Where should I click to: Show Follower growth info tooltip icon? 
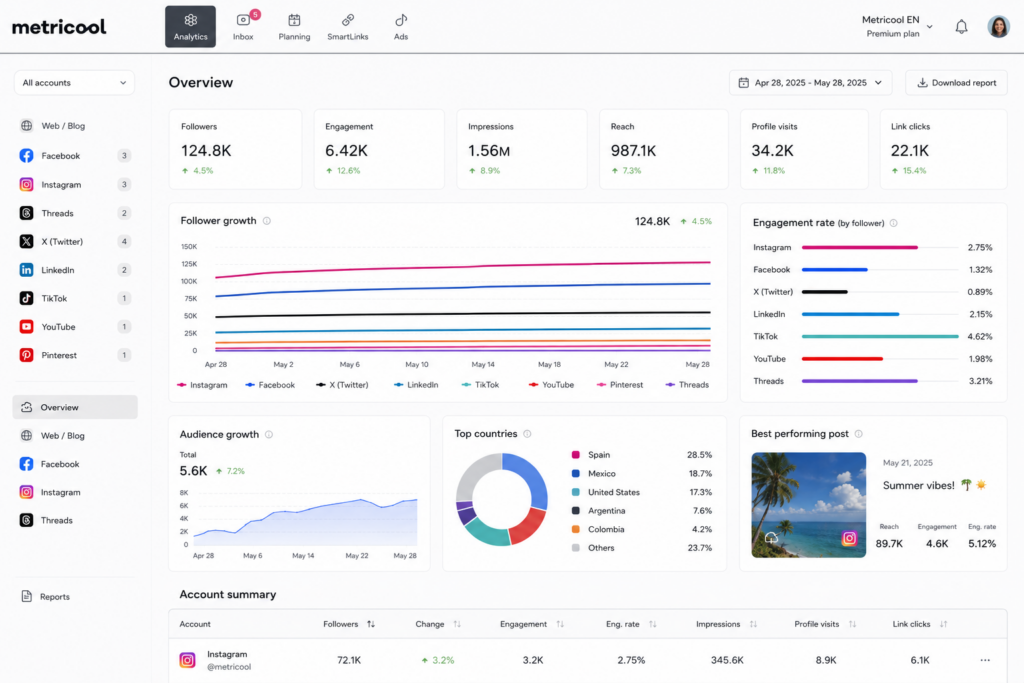point(266,221)
